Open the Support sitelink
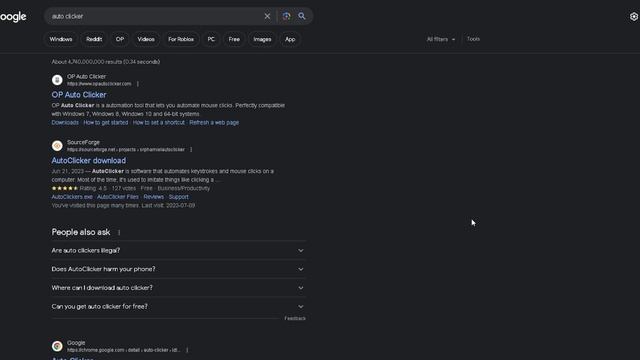The image size is (640, 360). pos(178,197)
